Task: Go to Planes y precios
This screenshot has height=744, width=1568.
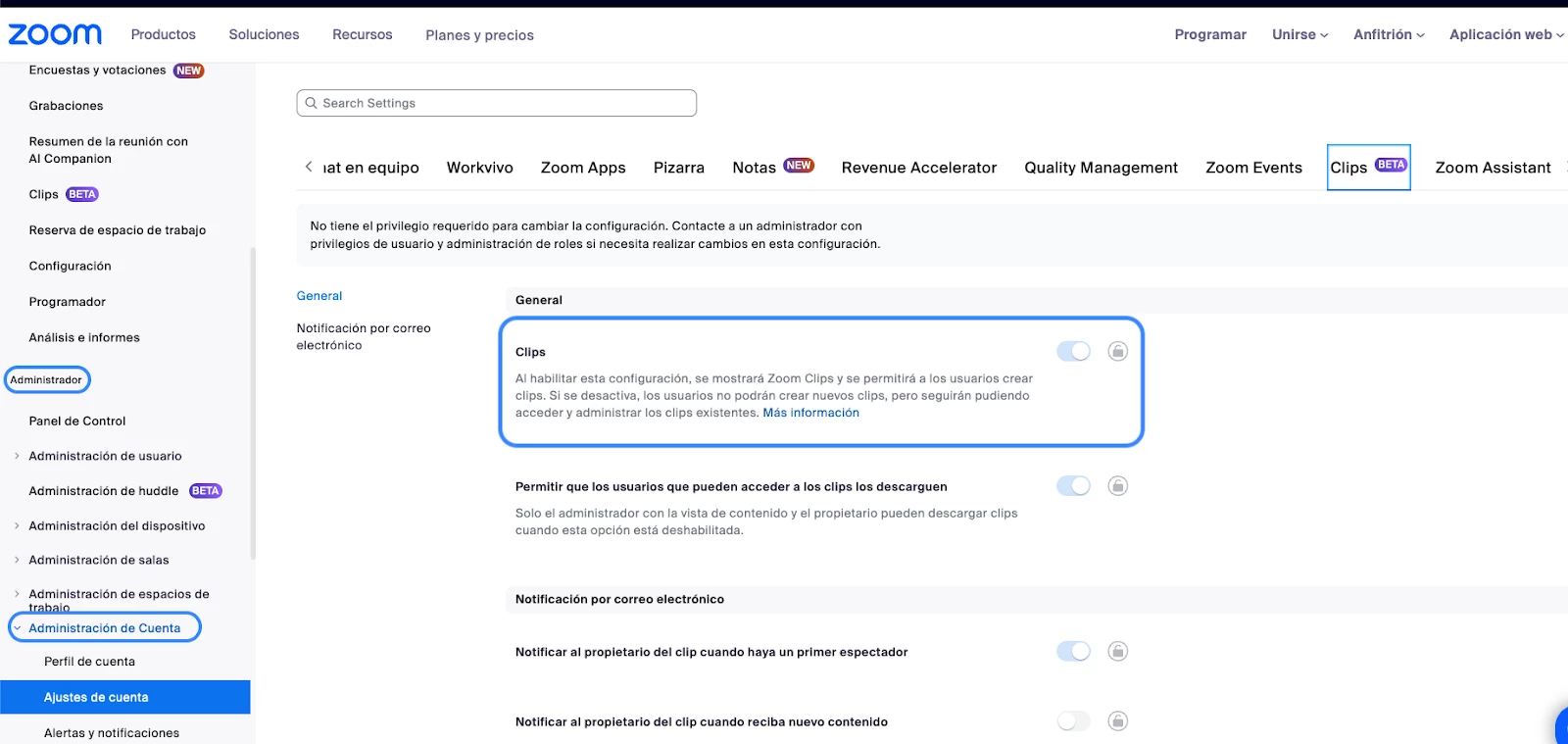Action: (x=479, y=35)
